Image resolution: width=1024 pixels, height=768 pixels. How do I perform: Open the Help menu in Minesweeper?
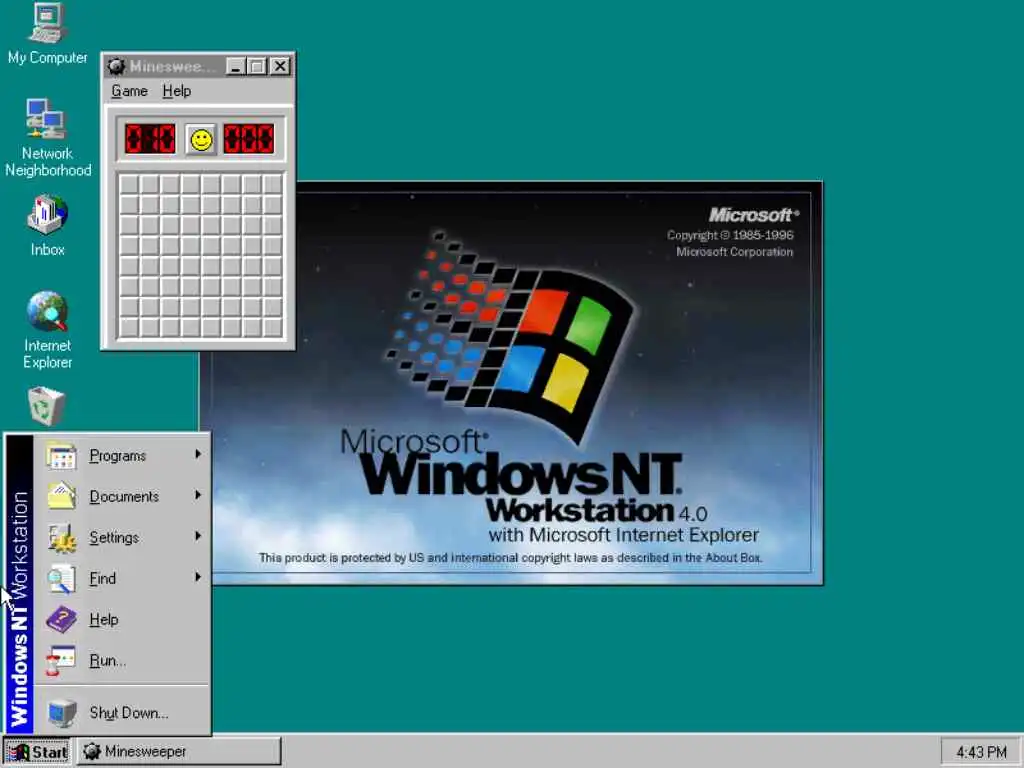tap(176, 91)
